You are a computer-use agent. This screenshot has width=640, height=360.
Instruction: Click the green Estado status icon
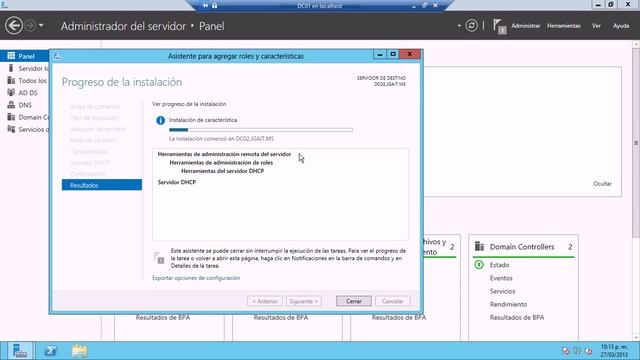tap(479, 265)
